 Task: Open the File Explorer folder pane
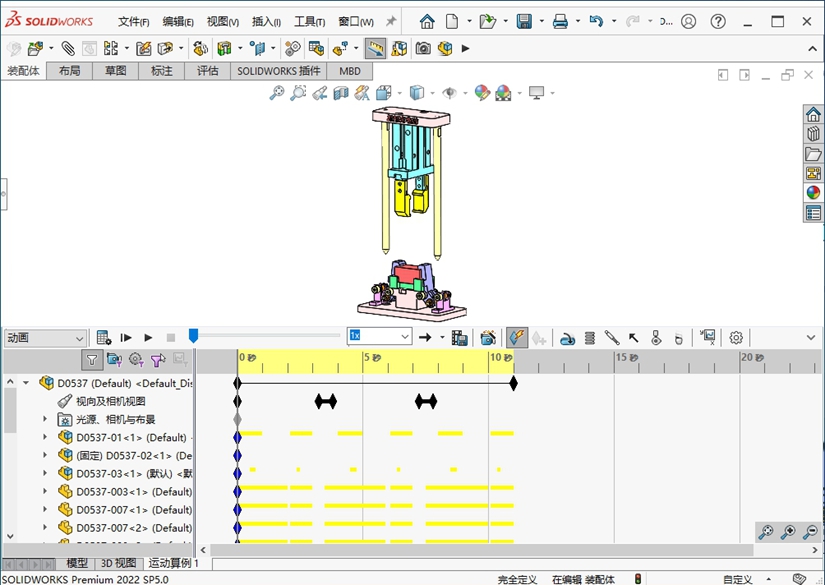pyautogui.click(x=813, y=154)
